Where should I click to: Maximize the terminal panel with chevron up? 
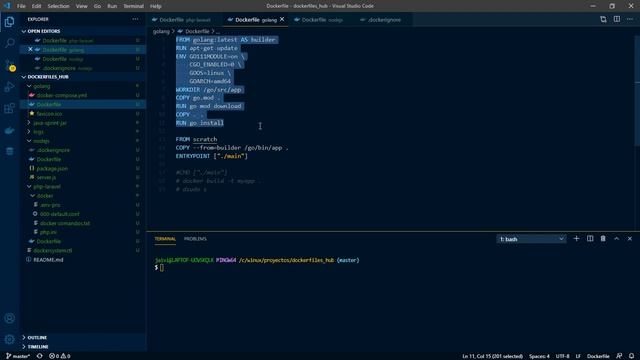point(616,239)
